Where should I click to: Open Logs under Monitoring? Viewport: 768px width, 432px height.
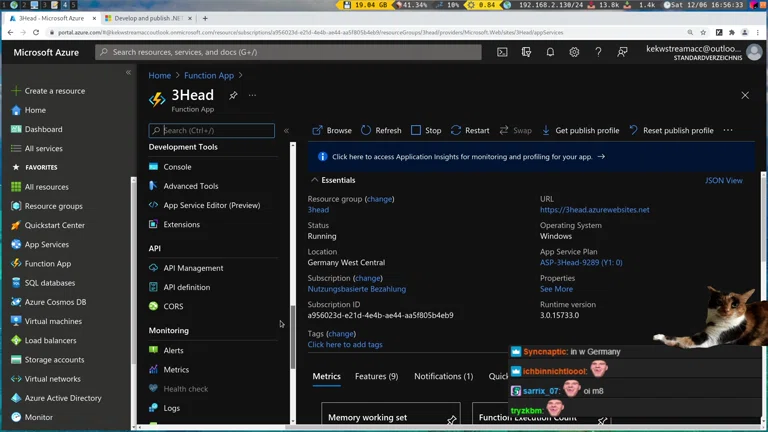pyautogui.click(x=171, y=408)
